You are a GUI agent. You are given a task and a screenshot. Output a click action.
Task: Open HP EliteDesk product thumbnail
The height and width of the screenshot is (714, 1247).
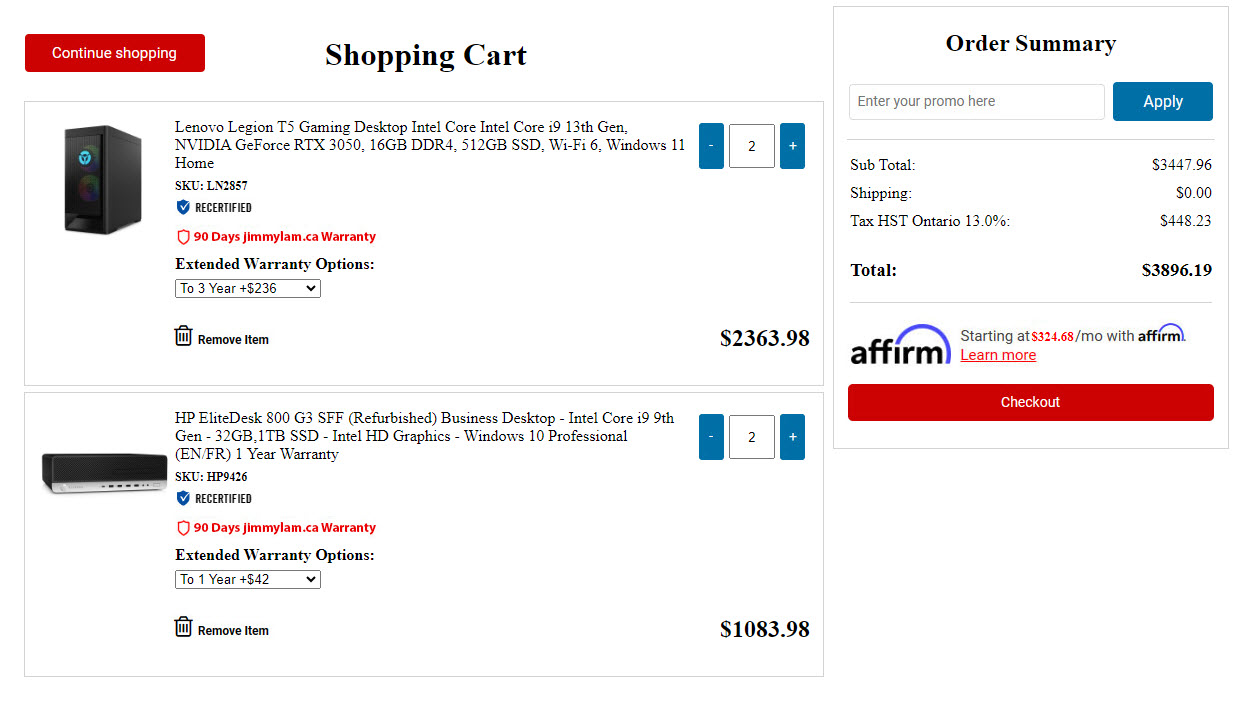click(104, 473)
